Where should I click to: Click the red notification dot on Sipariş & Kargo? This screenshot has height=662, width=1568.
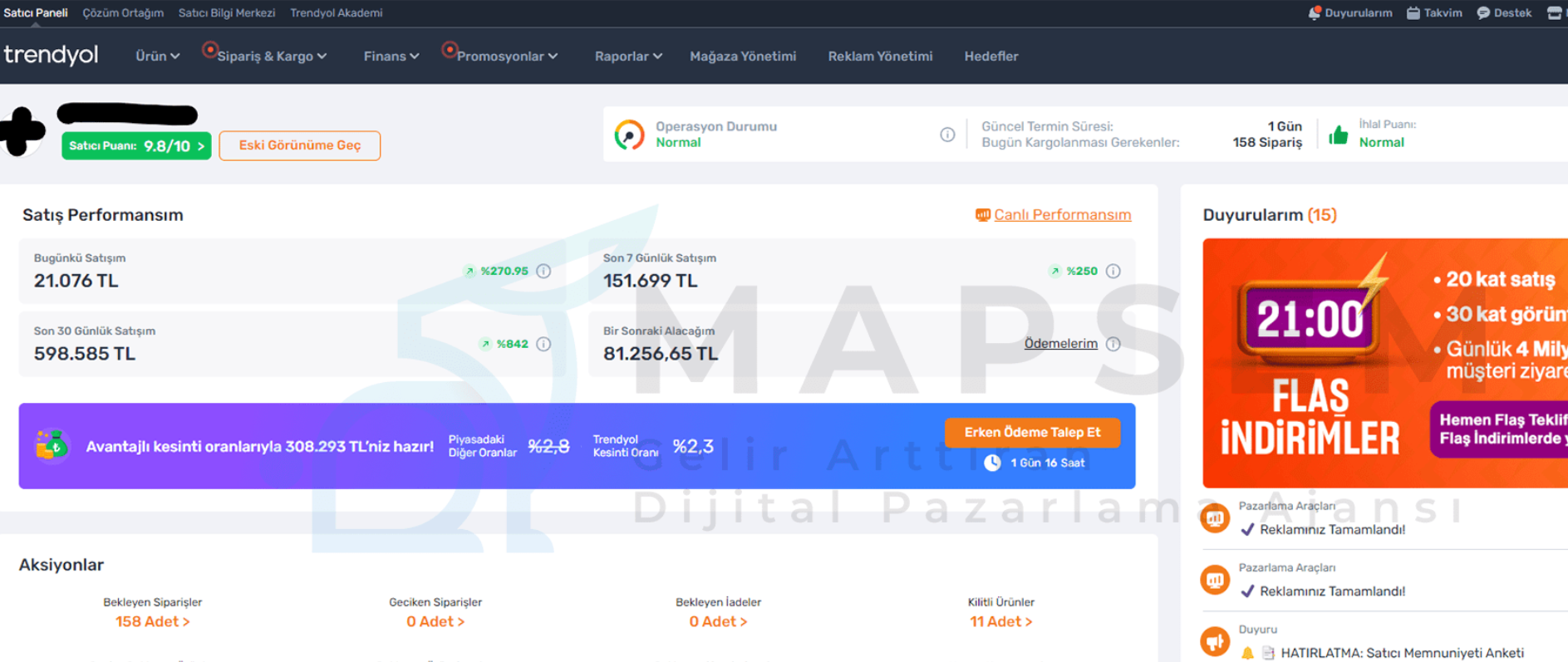coord(210,50)
